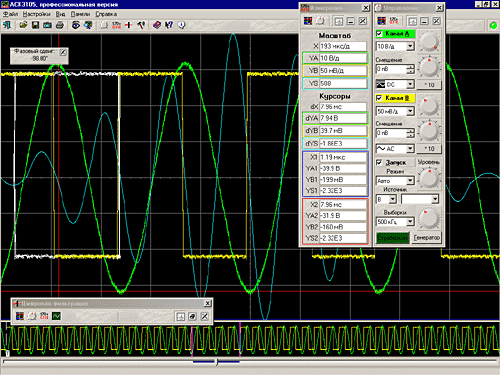This screenshot has width=500, height=375.
Task: Toggle the Запуск trigger checkbox
Action: click(x=379, y=162)
